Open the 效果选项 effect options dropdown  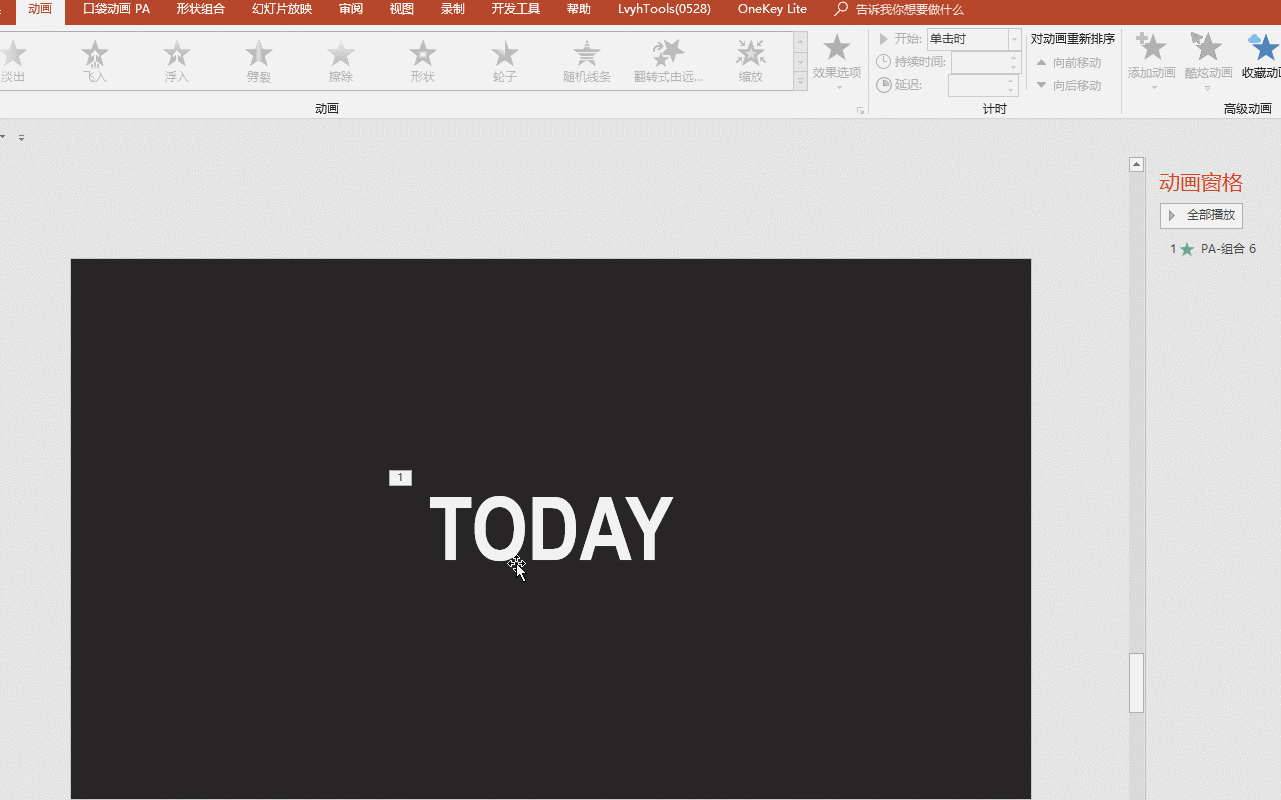(837, 62)
